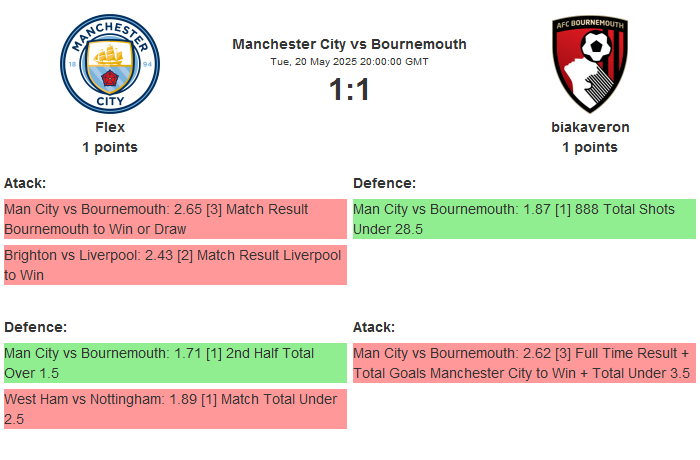Image resolution: width=700 pixels, height=460 pixels.
Task: Click the Manchester City club crest
Action: click(x=110, y=64)
